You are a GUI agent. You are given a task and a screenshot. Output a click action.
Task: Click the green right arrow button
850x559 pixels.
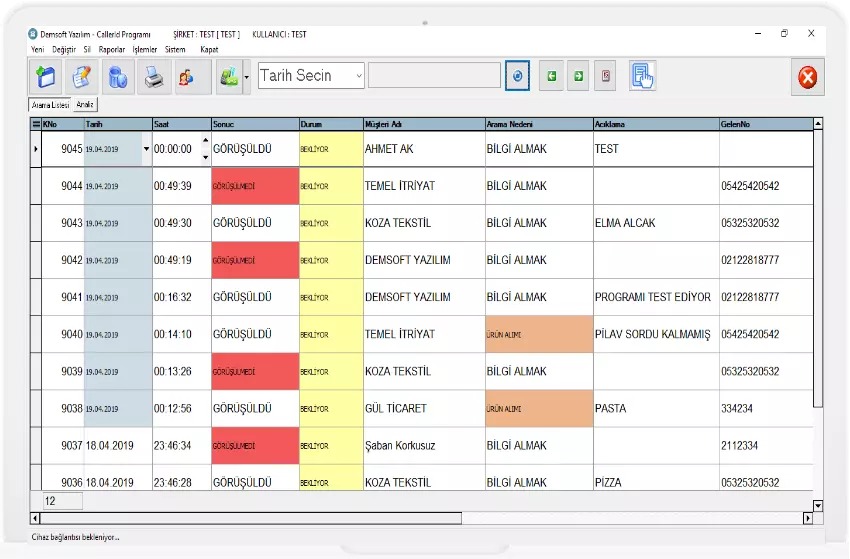(578, 76)
